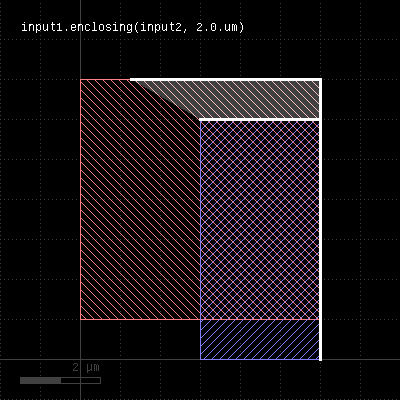Image resolution: width=400 pixels, height=400 pixels.
Task: Click bottom end of white vertical edge
Action: pyautogui.click(x=320, y=360)
